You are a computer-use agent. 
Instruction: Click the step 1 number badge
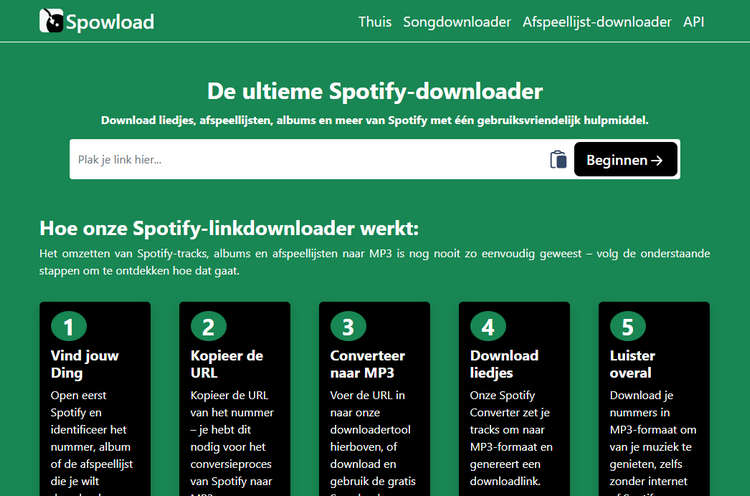(69, 326)
